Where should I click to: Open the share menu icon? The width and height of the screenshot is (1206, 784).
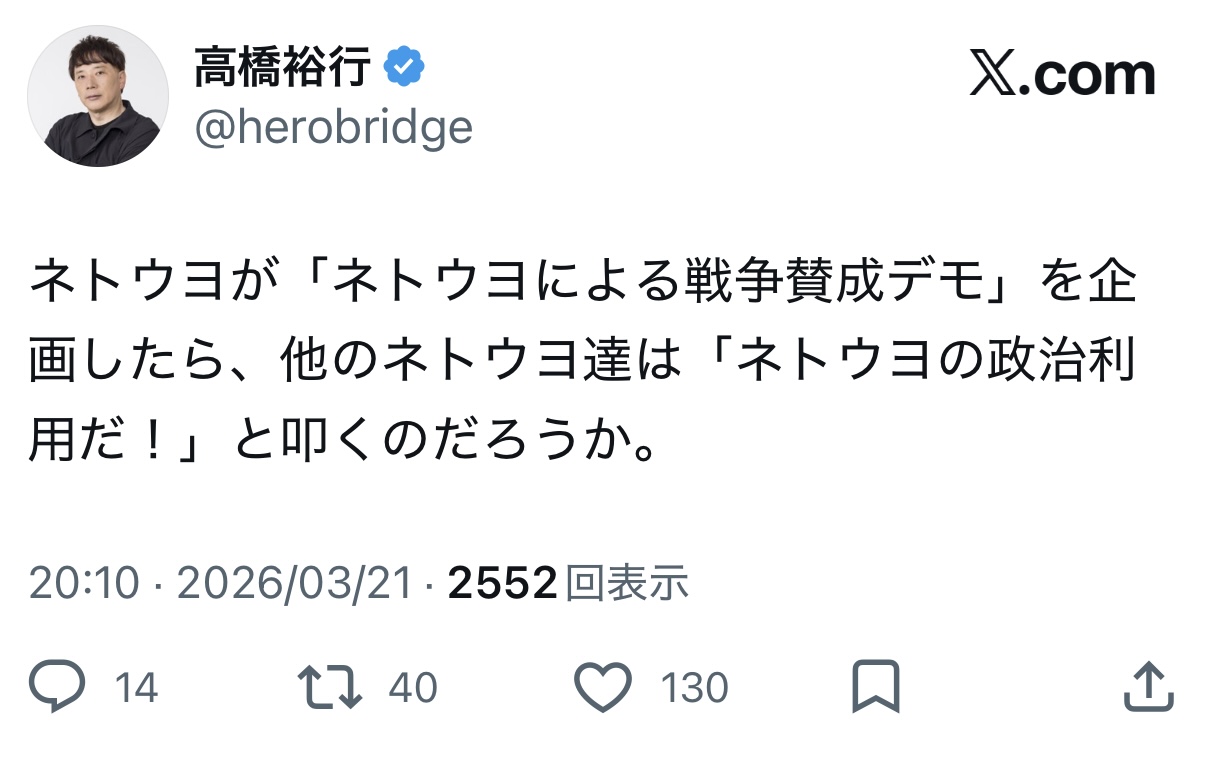[x=1147, y=687]
